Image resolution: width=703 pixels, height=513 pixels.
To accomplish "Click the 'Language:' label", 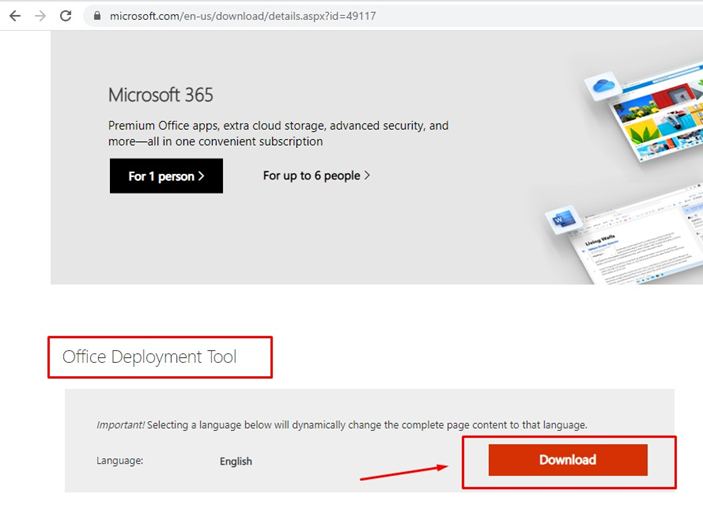I will 120,461.
